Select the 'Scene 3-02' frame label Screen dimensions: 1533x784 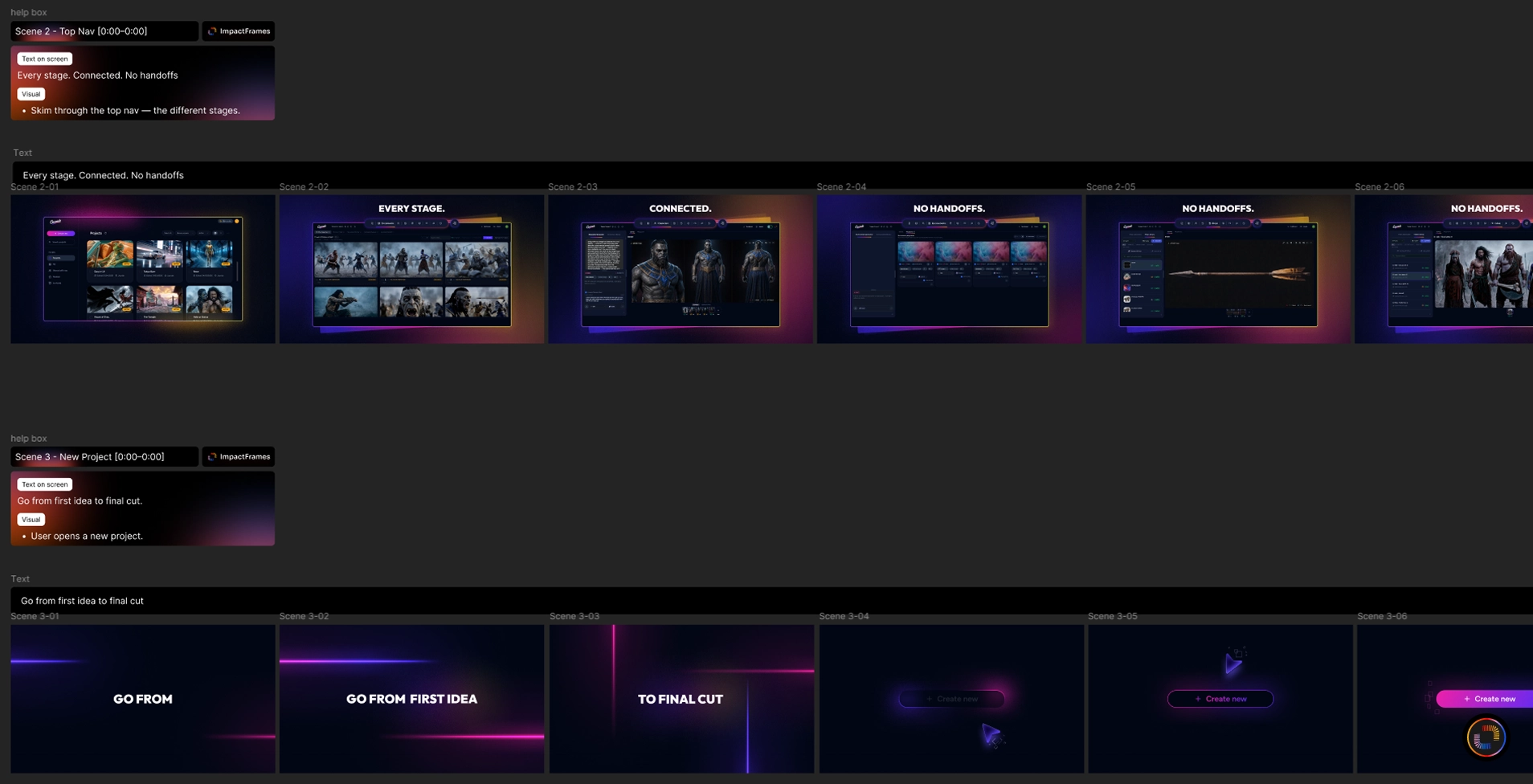[304, 617]
